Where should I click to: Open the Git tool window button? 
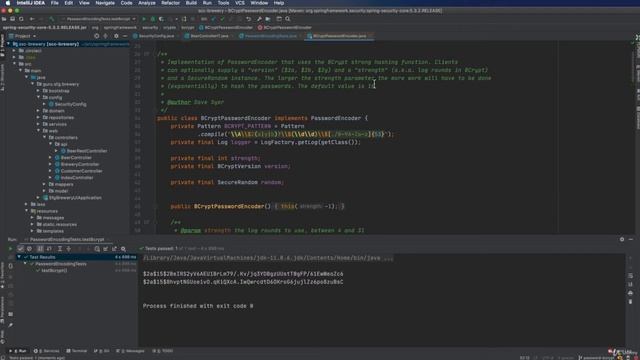pyautogui.click(x=102, y=351)
